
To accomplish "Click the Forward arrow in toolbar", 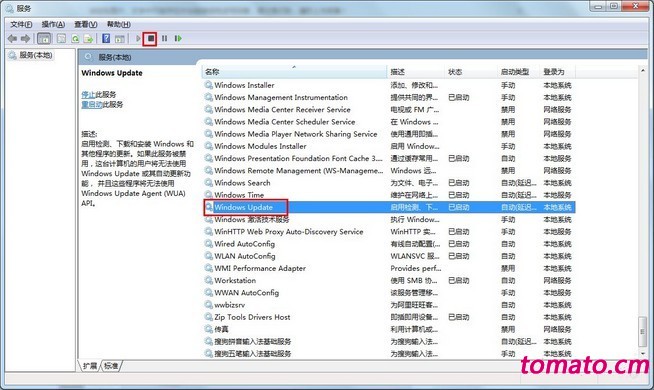I will point(25,39).
